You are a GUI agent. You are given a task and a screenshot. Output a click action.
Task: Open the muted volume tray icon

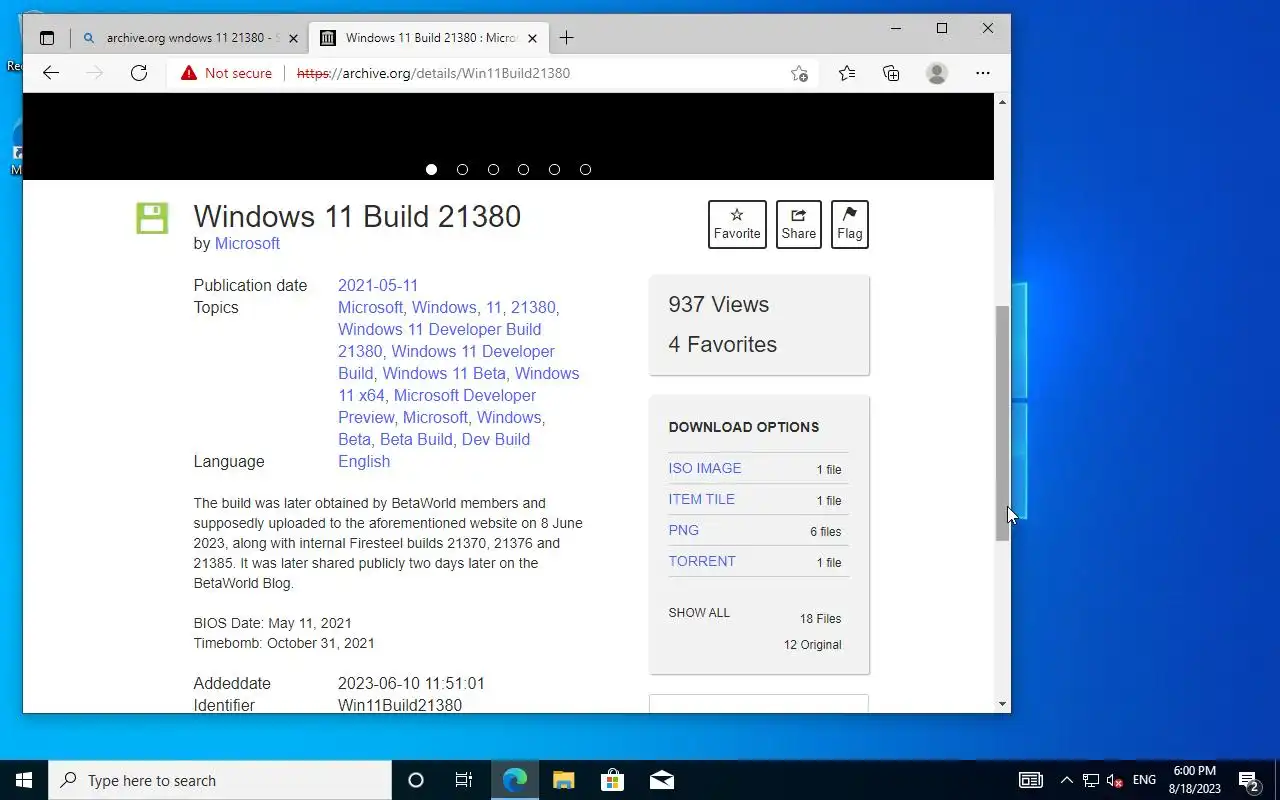(x=1115, y=780)
